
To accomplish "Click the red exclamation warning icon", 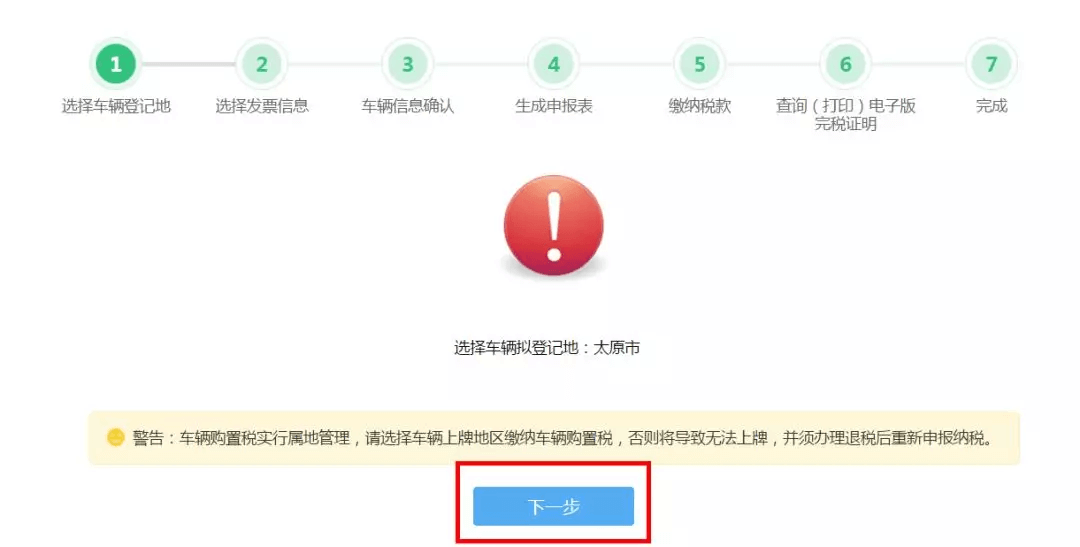I will pyautogui.click(x=554, y=226).
